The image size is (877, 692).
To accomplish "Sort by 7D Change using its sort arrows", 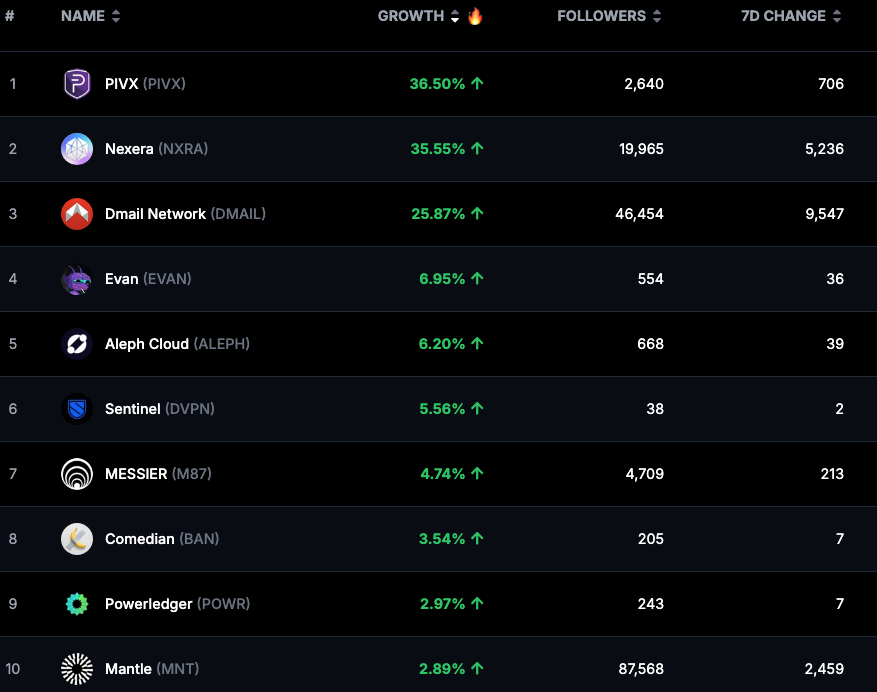I will tap(837, 16).
